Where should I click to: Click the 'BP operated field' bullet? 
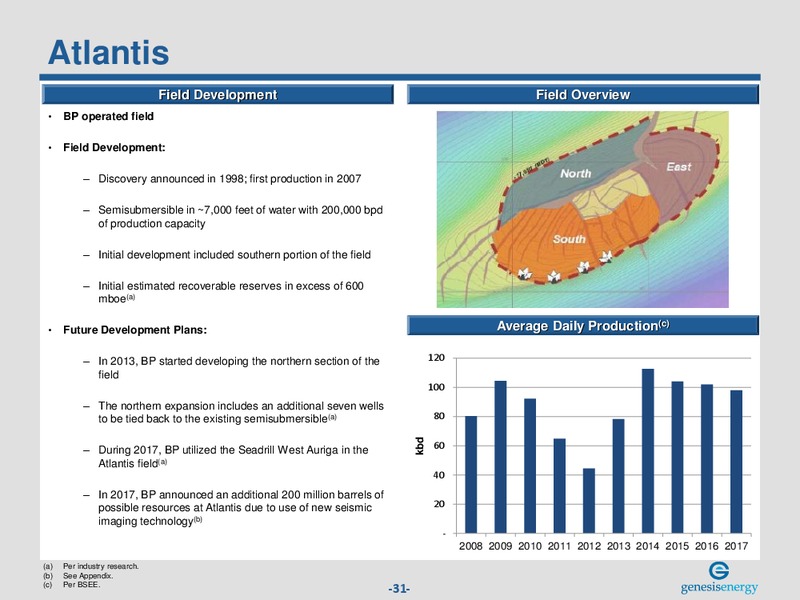coord(108,116)
